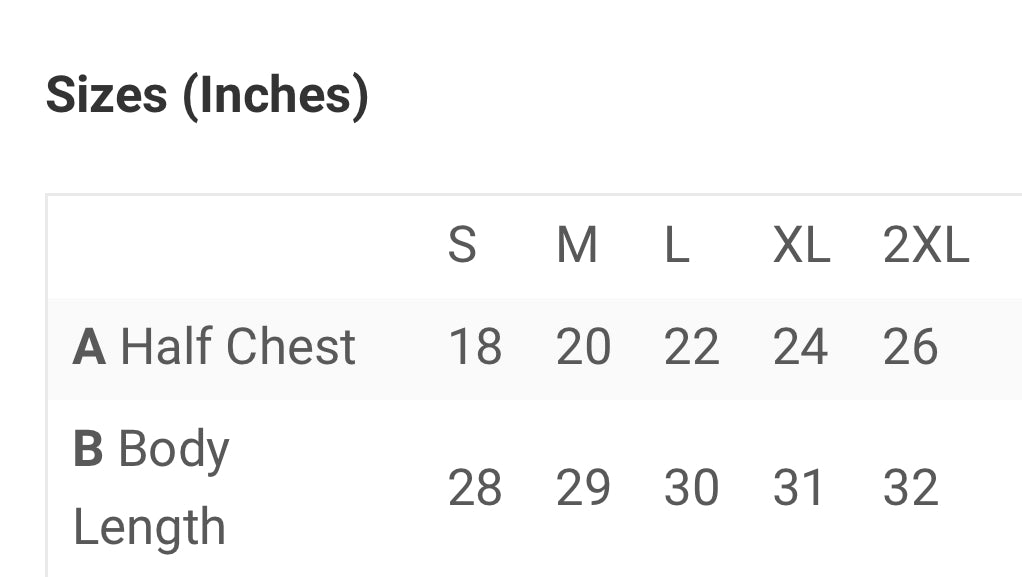Select the S size column header

[461, 245]
